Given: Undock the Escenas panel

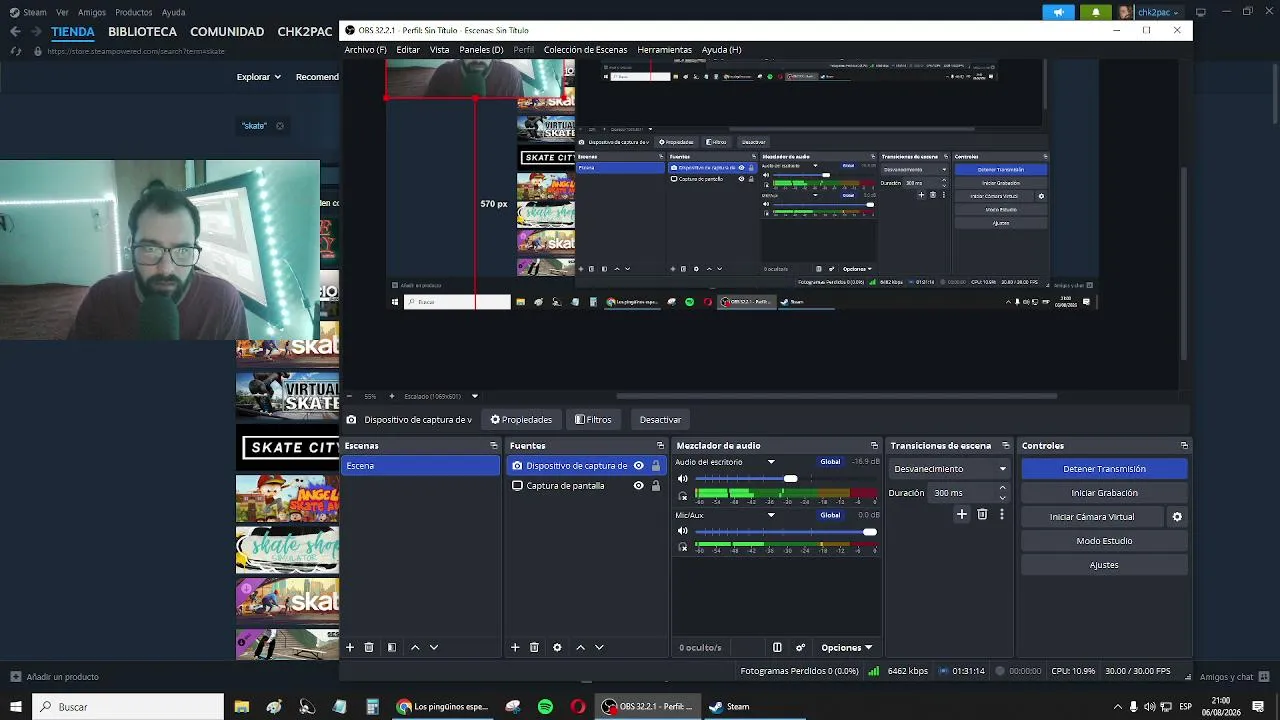Looking at the screenshot, I should click(x=493, y=446).
